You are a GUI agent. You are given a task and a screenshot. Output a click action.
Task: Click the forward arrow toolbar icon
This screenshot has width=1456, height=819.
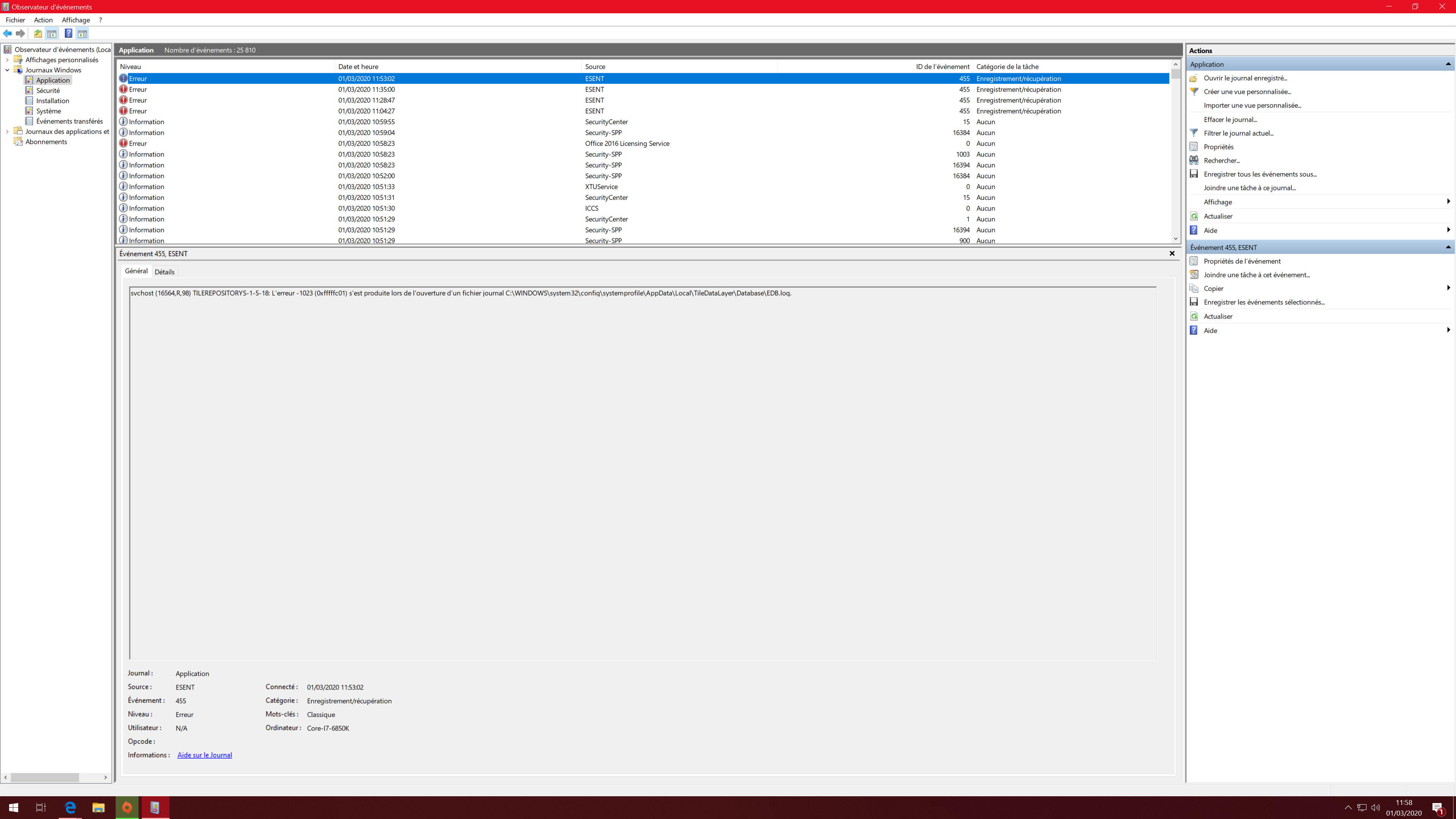[x=21, y=33]
